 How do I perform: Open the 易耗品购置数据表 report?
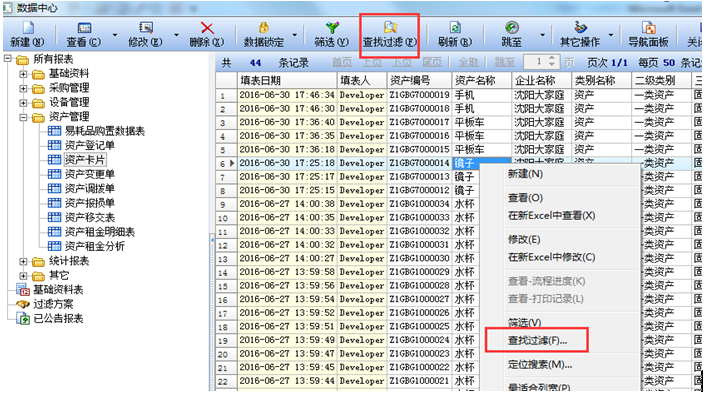104,131
